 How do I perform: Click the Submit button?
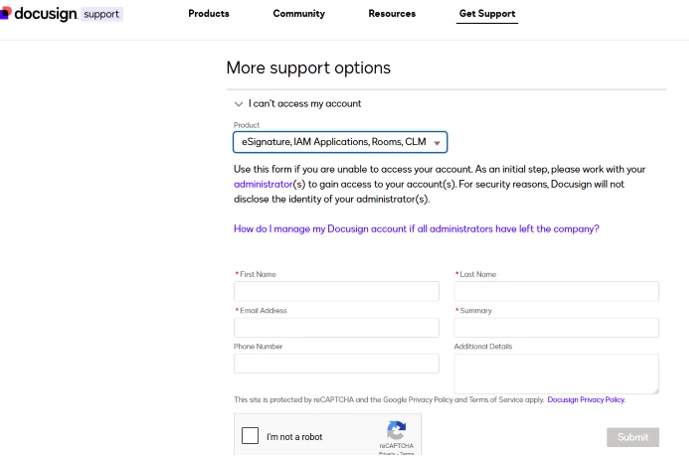(633, 437)
